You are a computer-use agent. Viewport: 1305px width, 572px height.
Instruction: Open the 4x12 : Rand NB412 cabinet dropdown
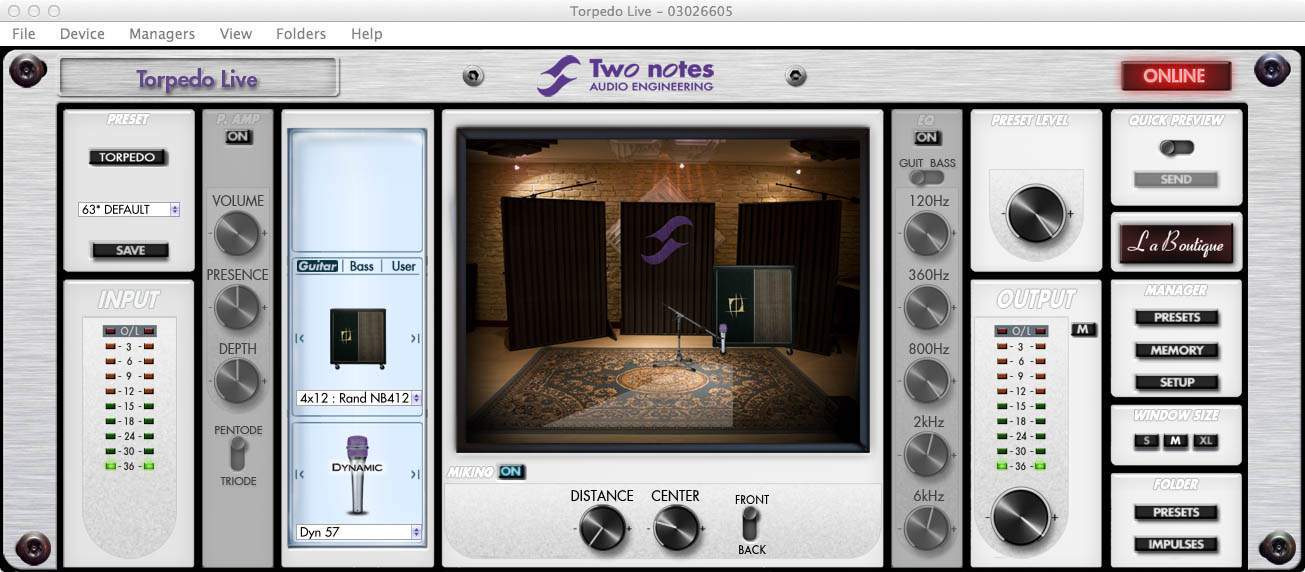359,398
